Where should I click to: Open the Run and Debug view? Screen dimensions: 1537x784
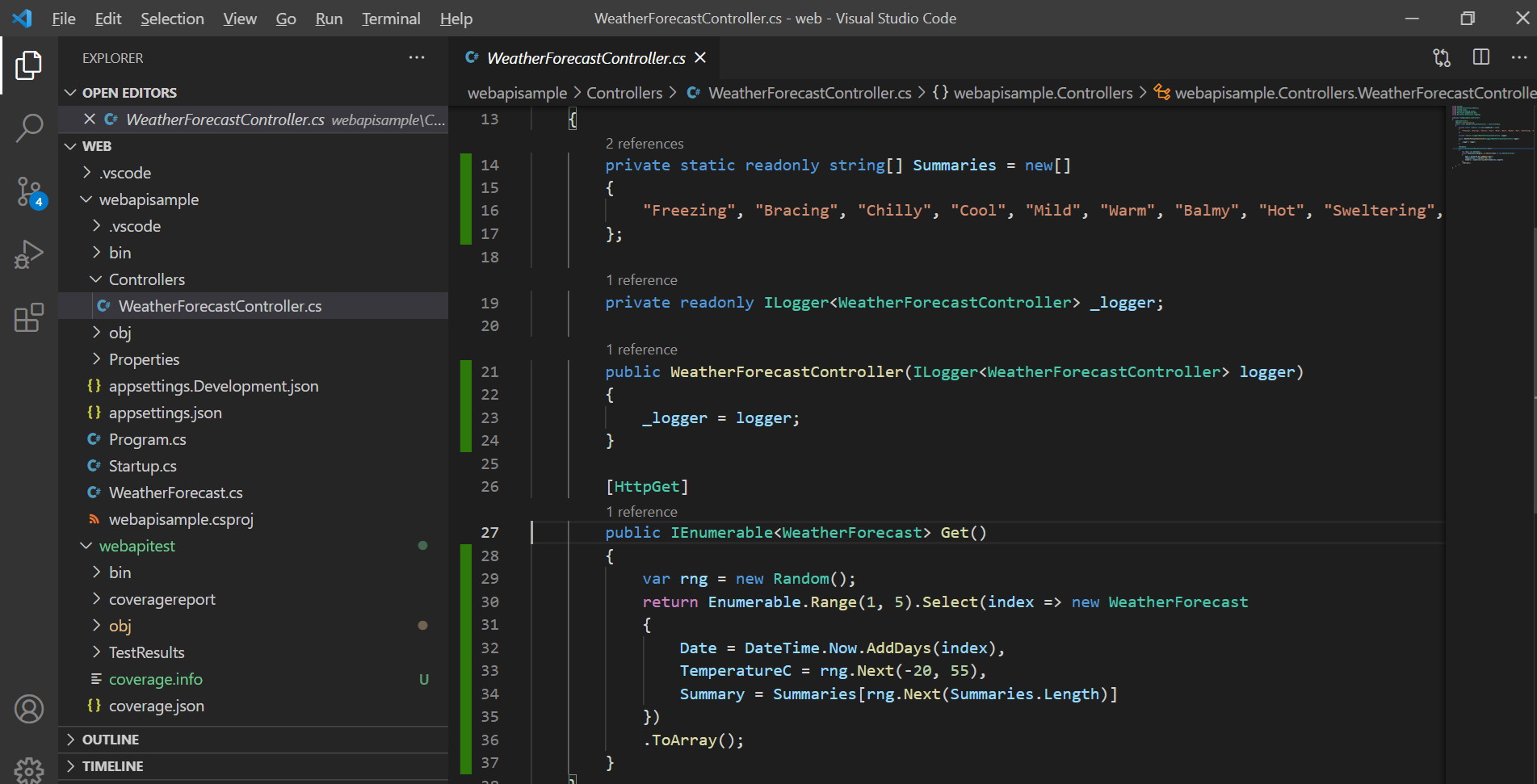click(x=29, y=254)
